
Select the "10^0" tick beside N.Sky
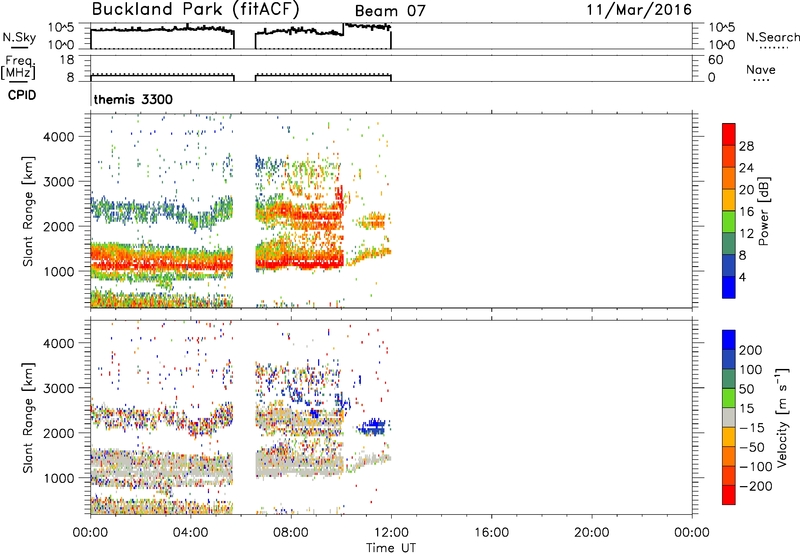click(x=61, y=45)
